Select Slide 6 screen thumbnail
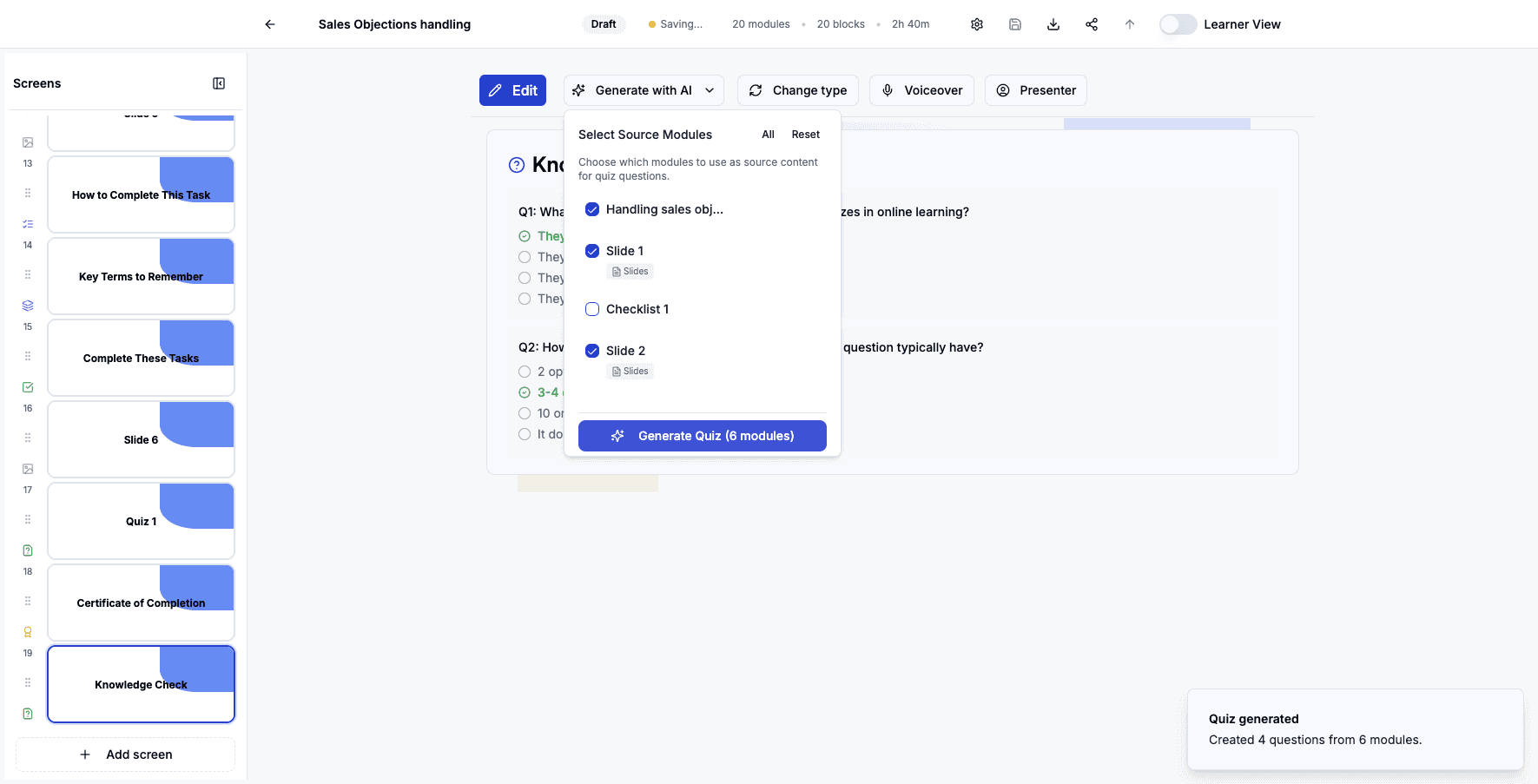Image resolution: width=1538 pixels, height=784 pixels. pyautogui.click(x=141, y=439)
